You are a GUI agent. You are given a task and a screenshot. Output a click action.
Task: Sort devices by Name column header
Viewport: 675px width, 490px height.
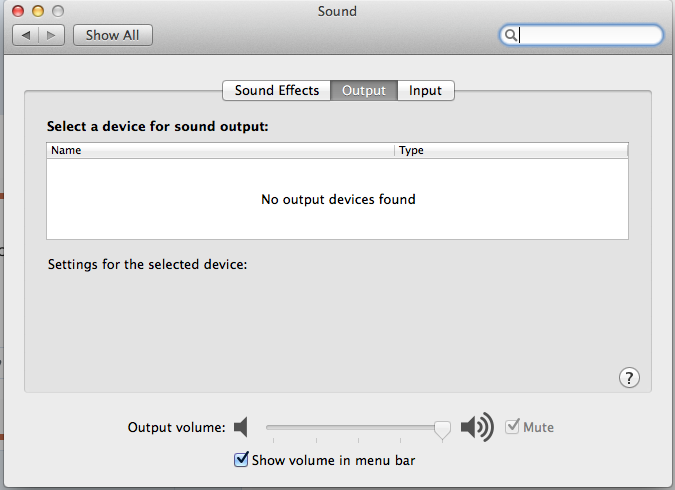click(220, 150)
